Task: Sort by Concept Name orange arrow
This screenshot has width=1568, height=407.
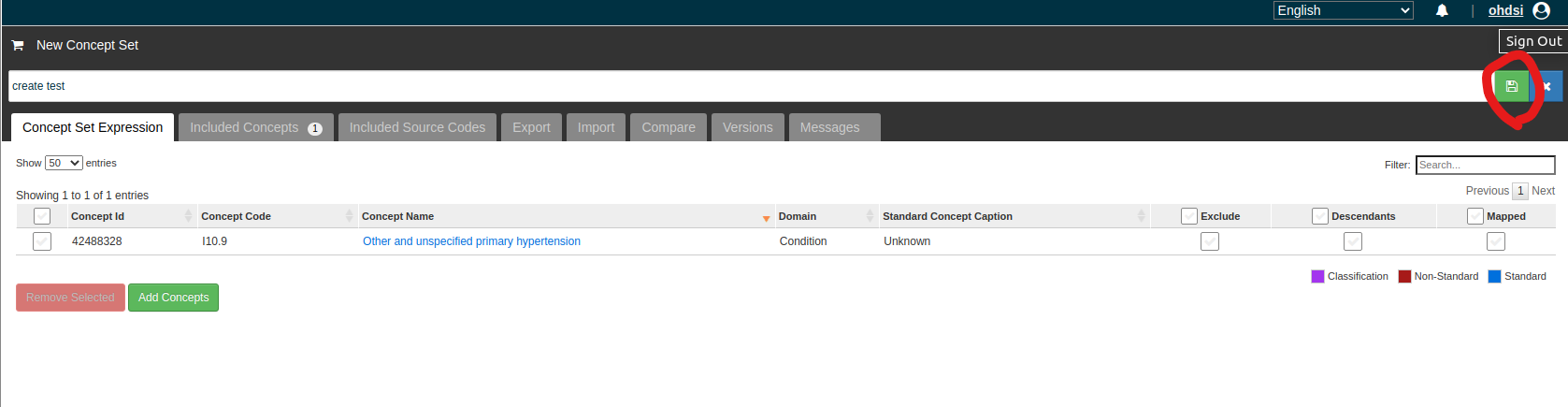Action: pos(766,218)
